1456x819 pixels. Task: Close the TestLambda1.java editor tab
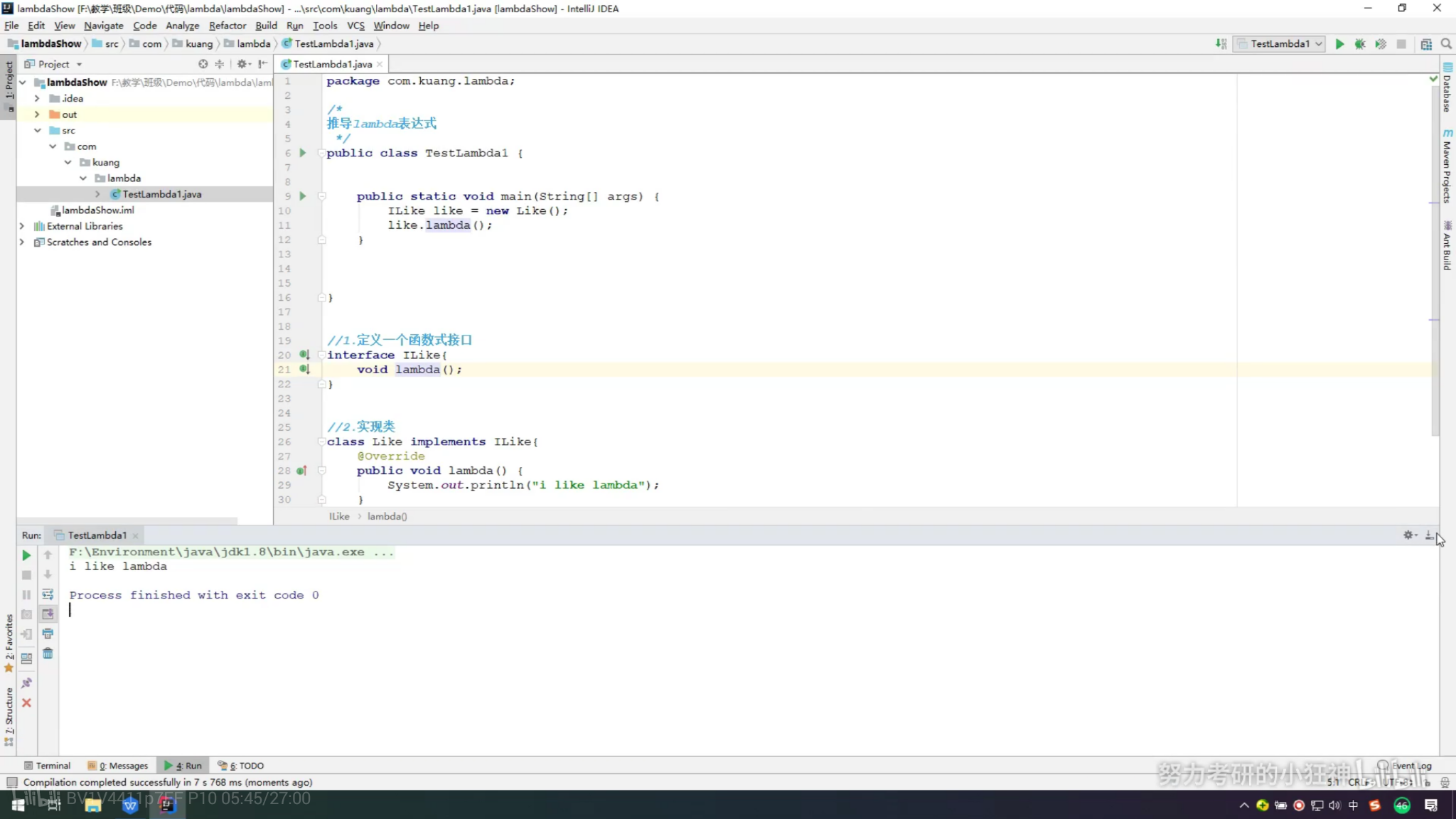tap(380, 64)
